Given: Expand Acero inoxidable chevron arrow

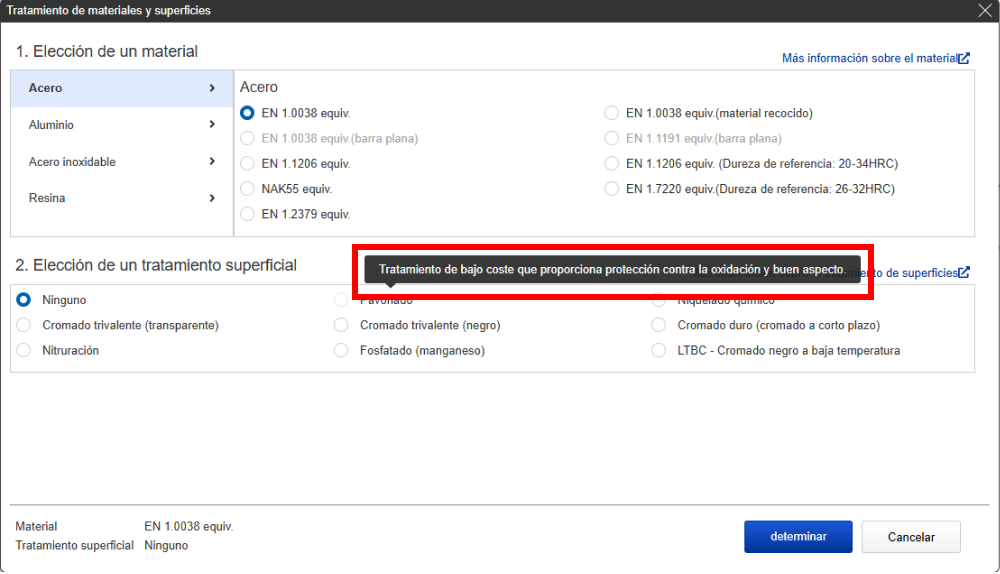Looking at the screenshot, I should click(212, 162).
